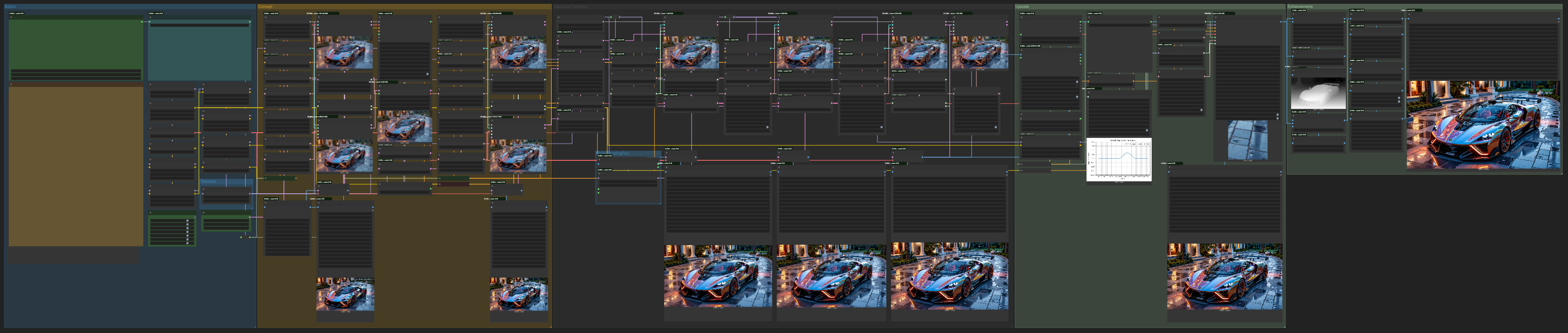Toggle the top switch in green-bordered Basics node
This screenshot has height=333, width=1568.
[187, 221]
